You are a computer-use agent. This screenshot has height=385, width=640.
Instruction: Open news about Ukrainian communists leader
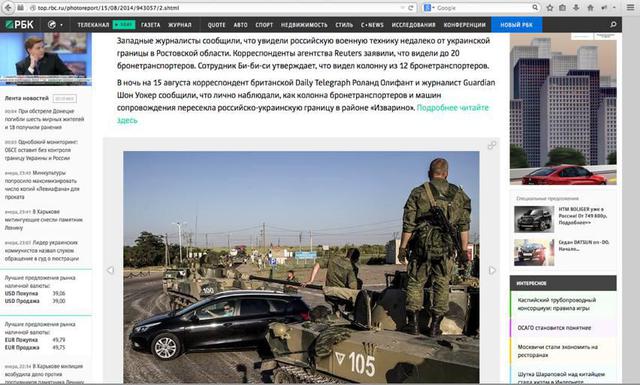click(x=42, y=251)
